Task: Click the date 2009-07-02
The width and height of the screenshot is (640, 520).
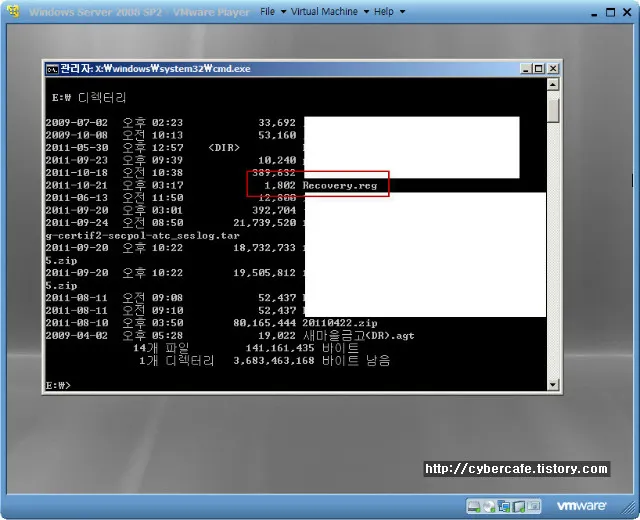Action: 77,123
